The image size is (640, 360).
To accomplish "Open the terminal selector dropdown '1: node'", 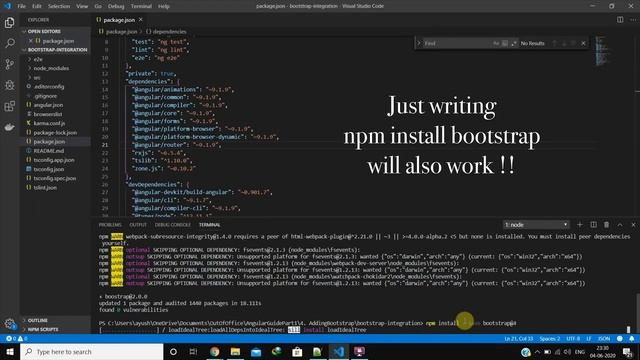I will coord(536,224).
